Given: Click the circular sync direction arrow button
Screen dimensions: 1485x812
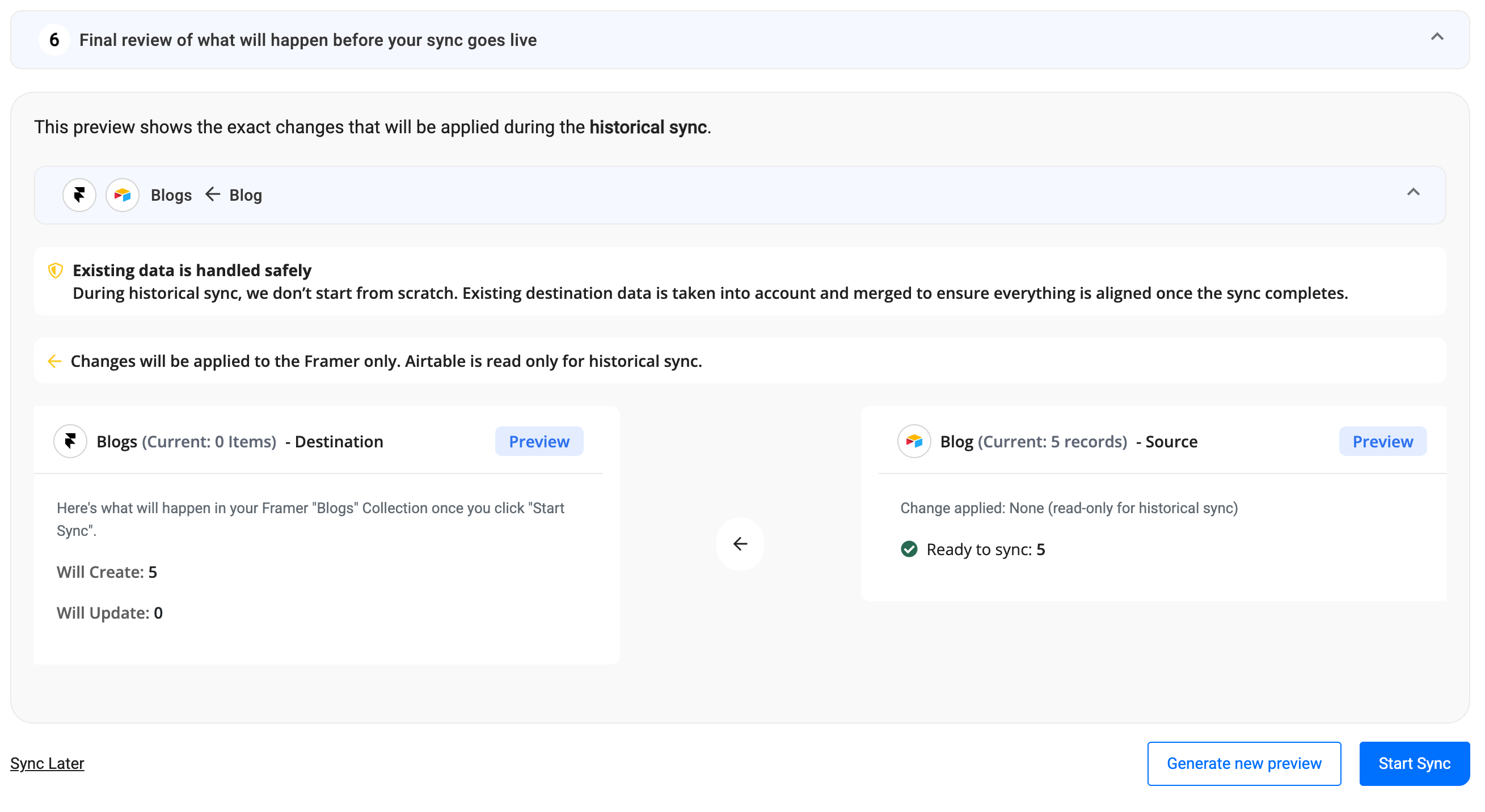Looking at the screenshot, I should (x=740, y=543).
